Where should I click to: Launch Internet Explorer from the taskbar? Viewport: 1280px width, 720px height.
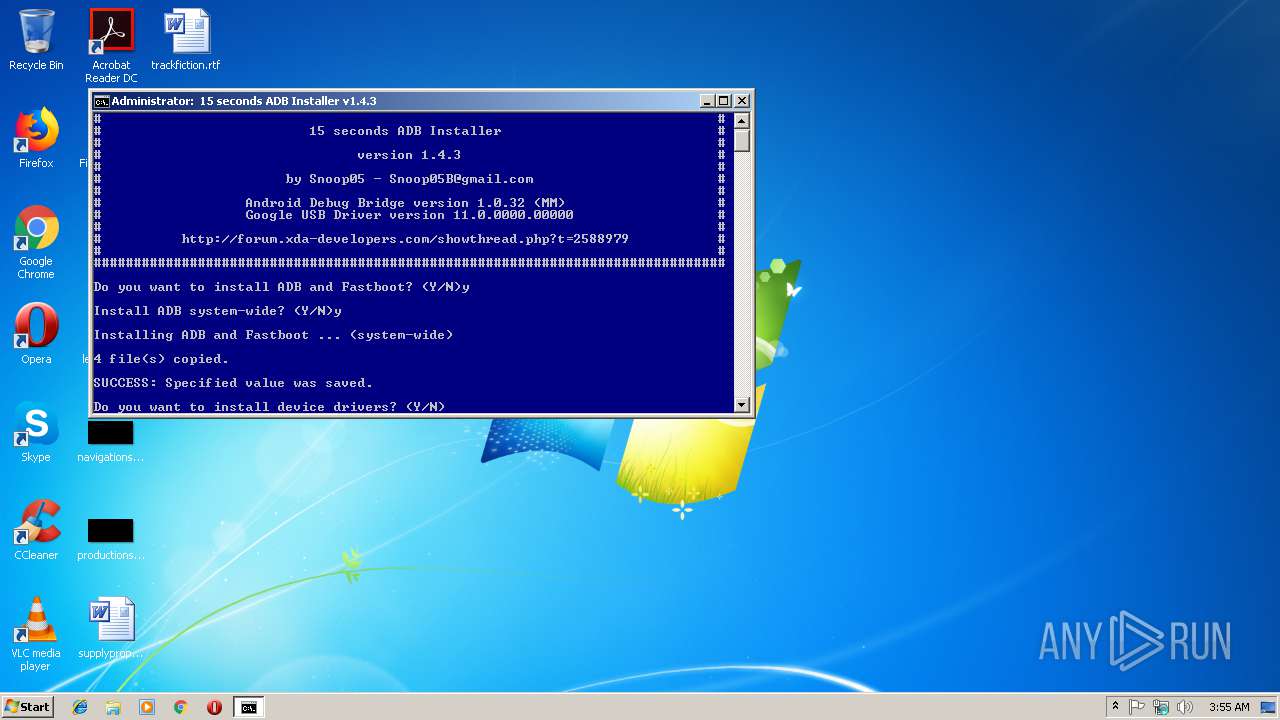pyautogui.click(x=80, y=707)
